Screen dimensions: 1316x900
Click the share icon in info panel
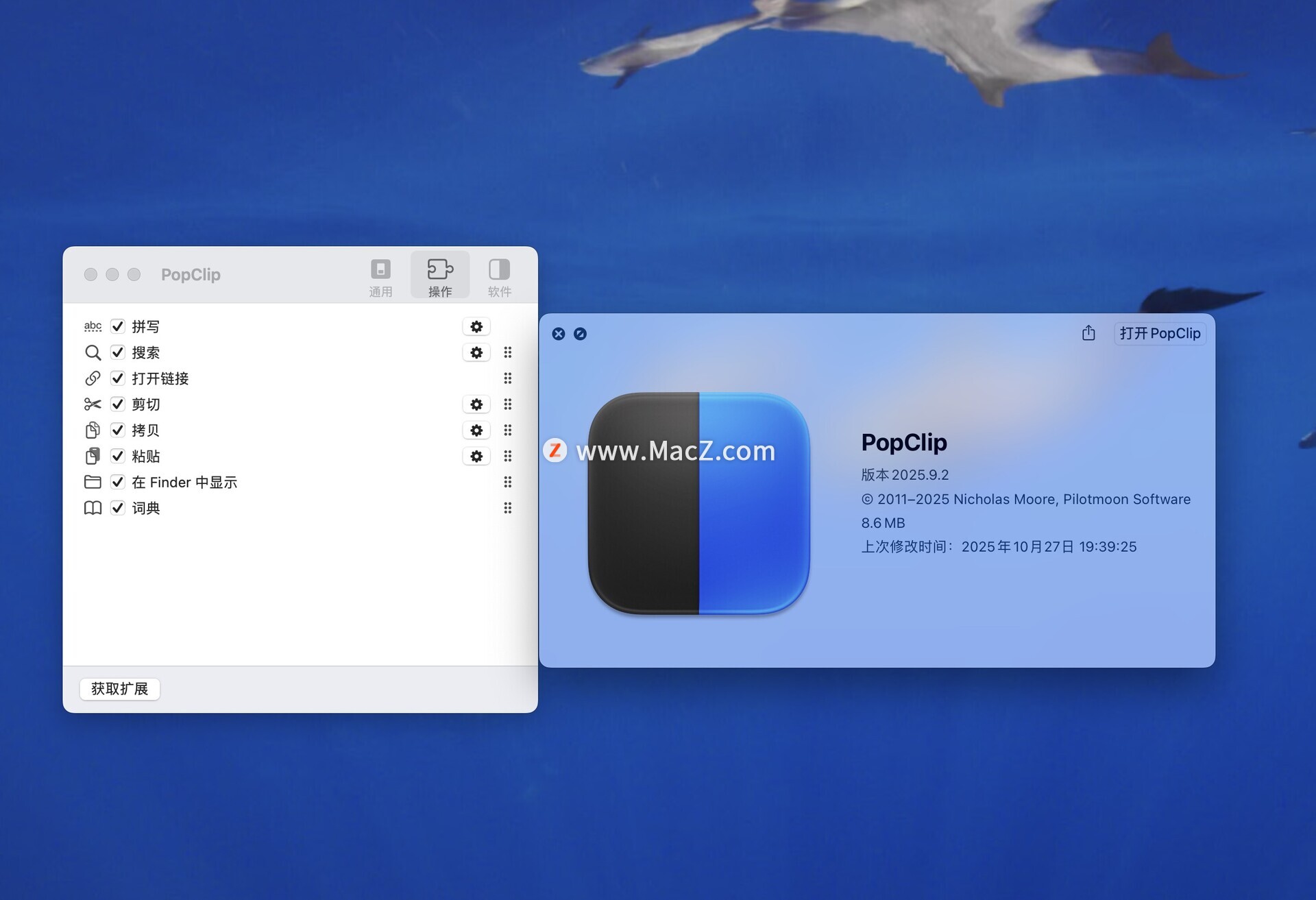click(1088, 333)
